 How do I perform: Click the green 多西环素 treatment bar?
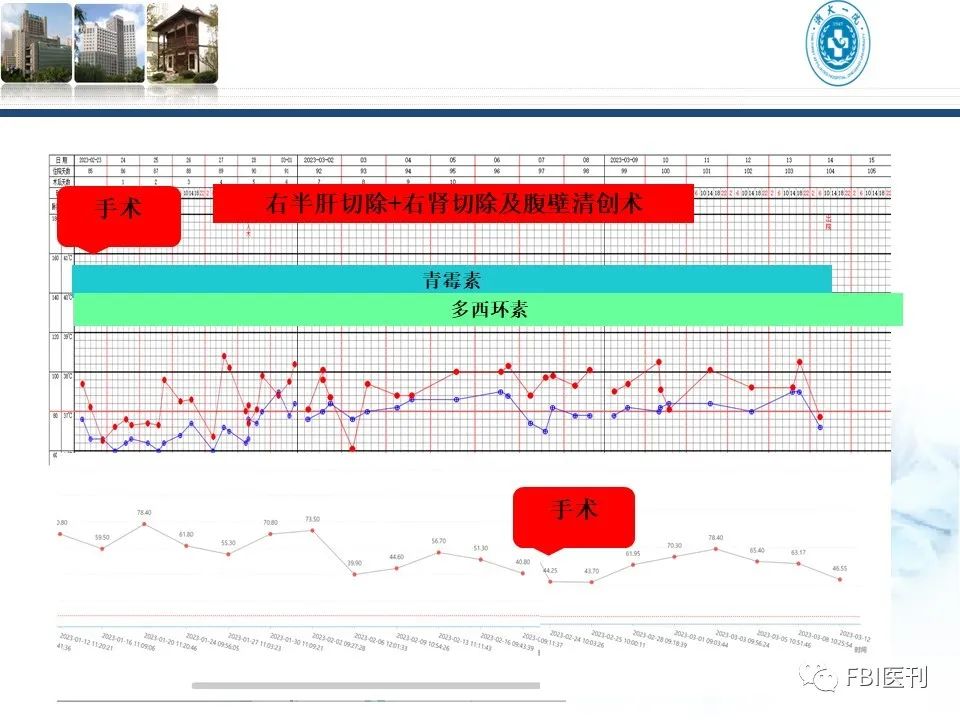click(488, 309)
